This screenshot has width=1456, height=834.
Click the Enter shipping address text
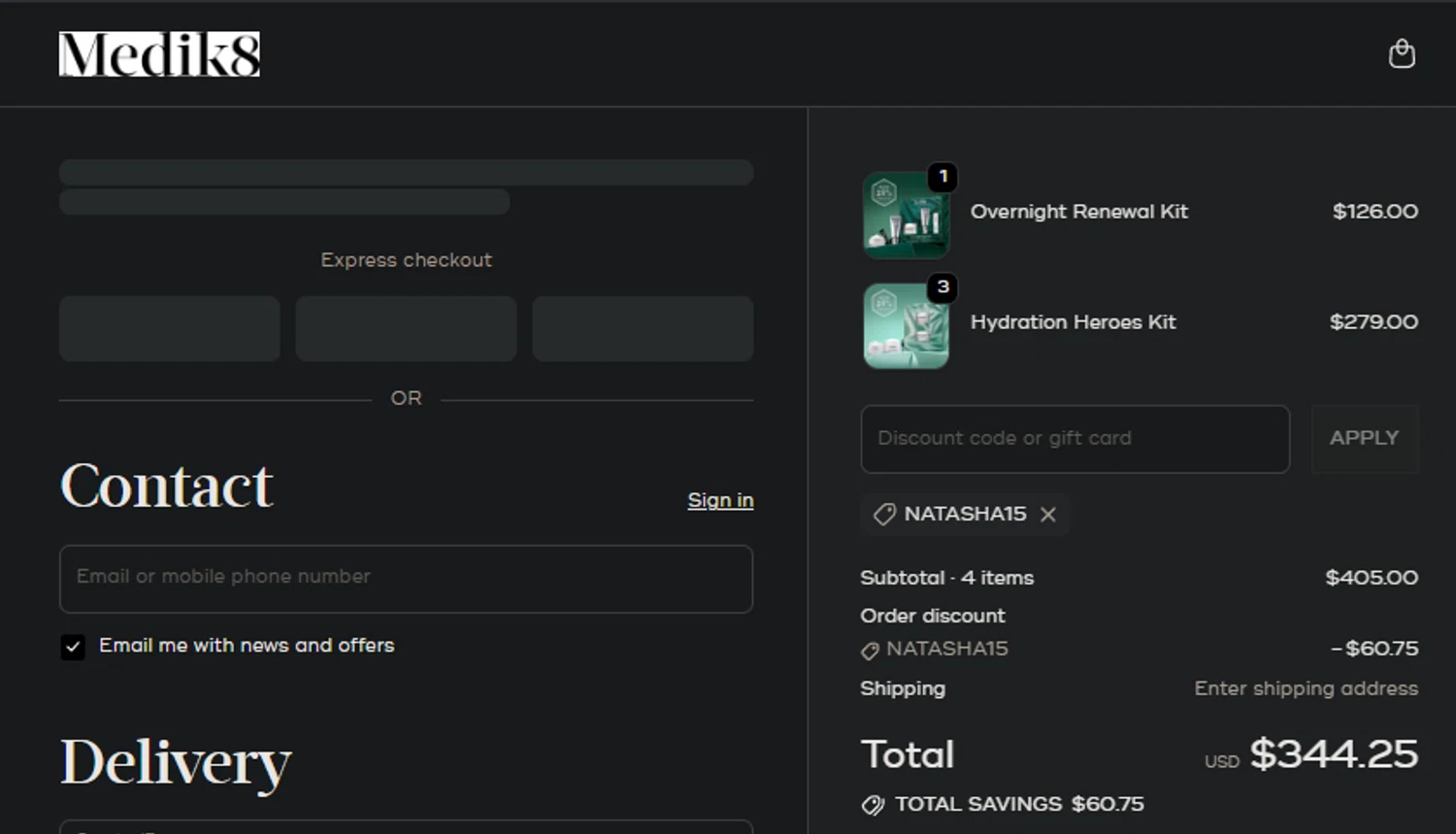pos(1306,688)
